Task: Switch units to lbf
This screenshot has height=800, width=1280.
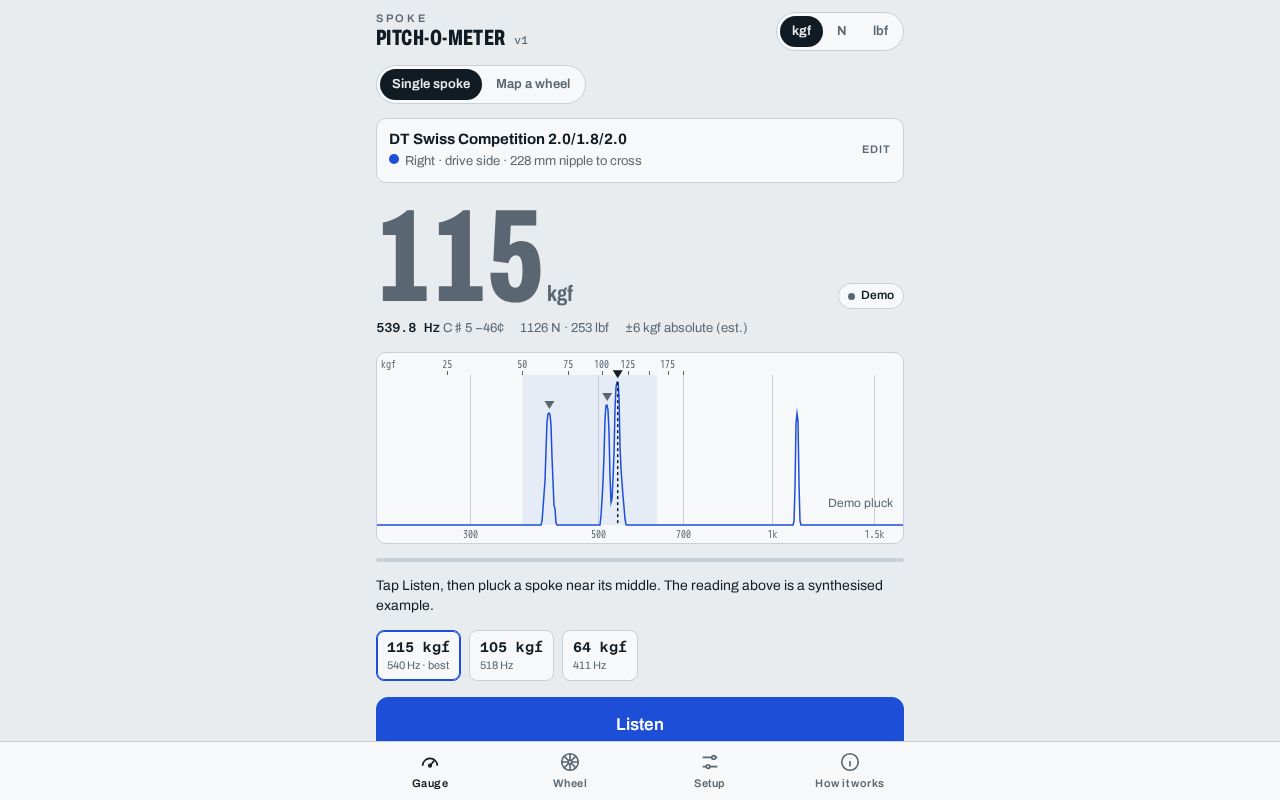Action: [880, 31]
